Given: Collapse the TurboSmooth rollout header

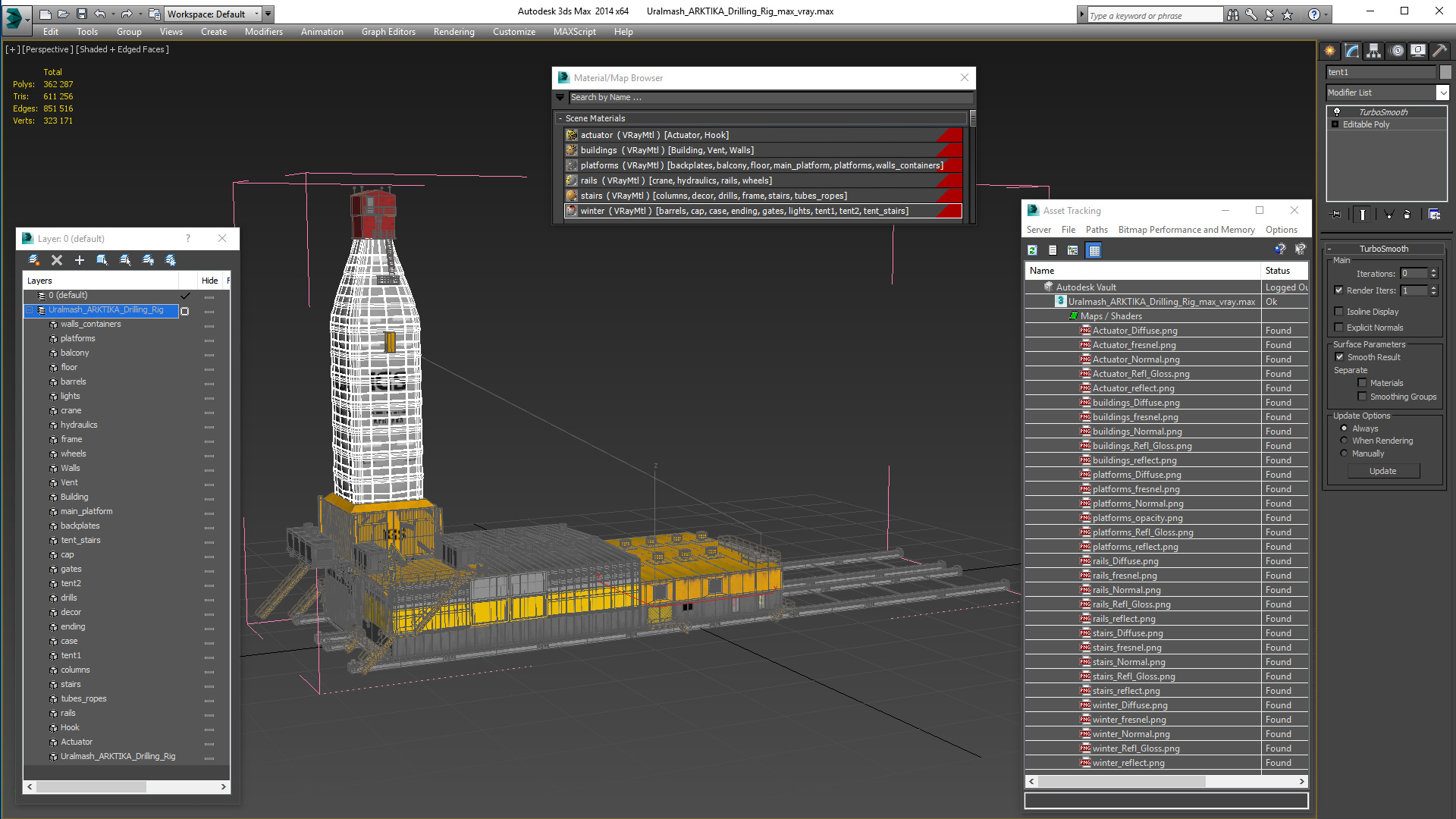Looking at the screenshot, I should (x=1383, y=249).
